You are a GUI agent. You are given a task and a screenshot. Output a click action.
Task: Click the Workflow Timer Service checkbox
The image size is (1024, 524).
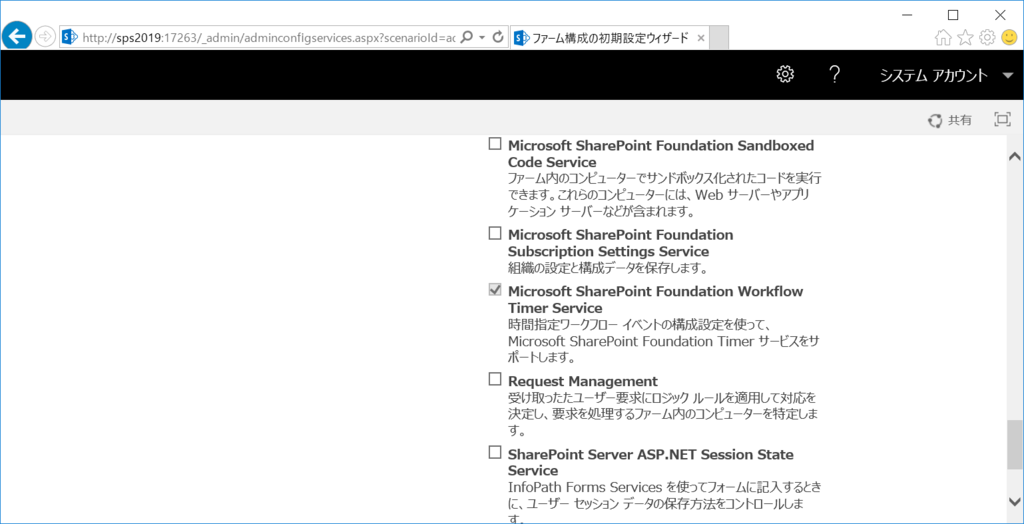tap(495, 290)
